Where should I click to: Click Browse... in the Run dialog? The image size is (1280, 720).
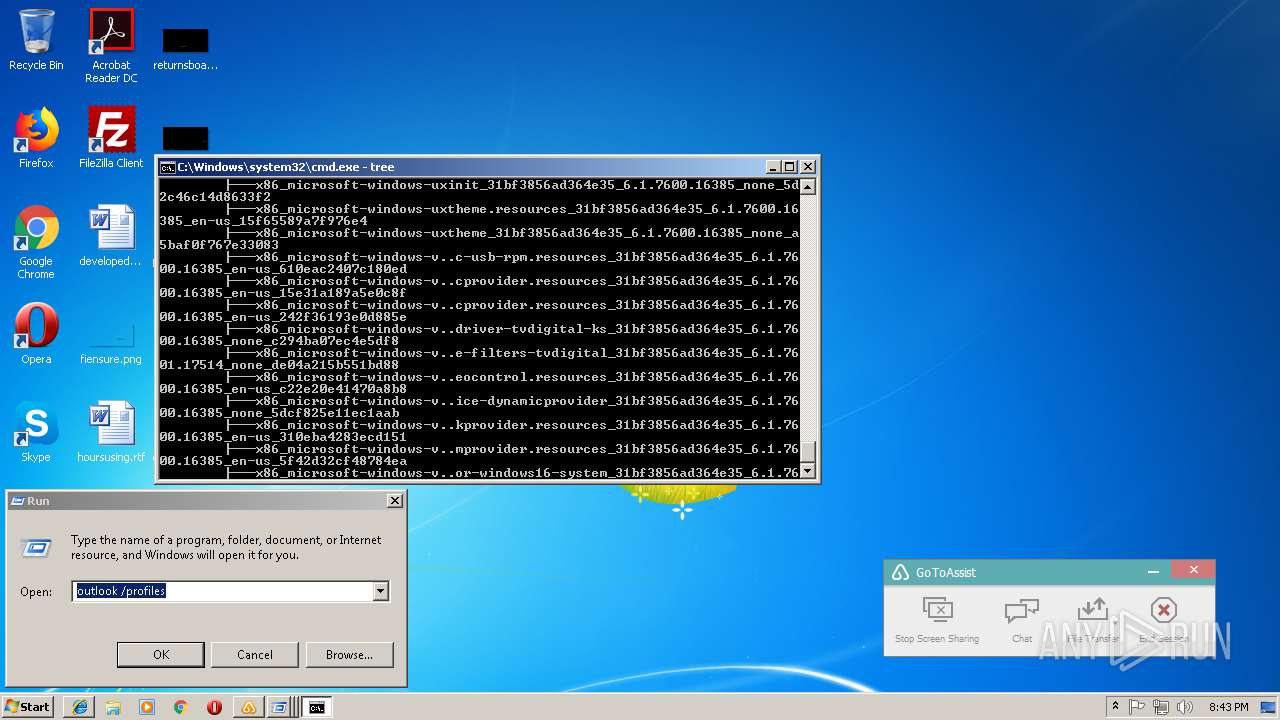click(349, 654)
